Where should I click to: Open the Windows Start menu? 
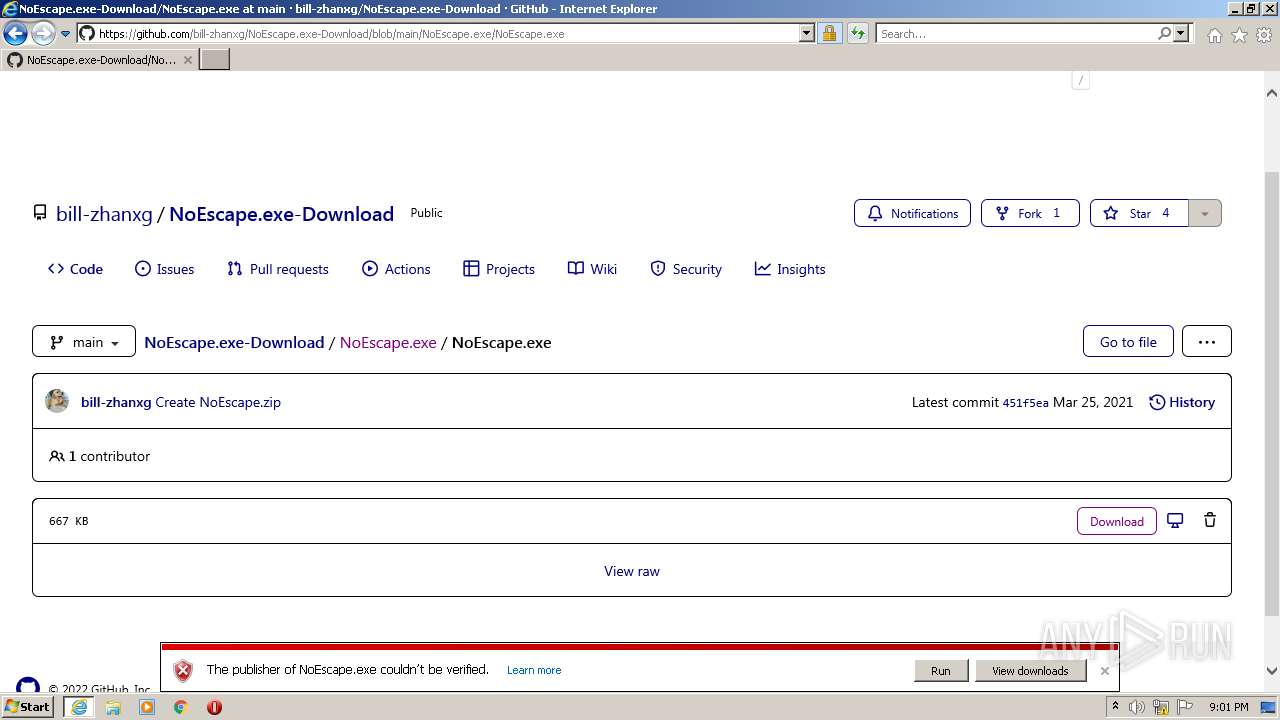click(27, 707)
